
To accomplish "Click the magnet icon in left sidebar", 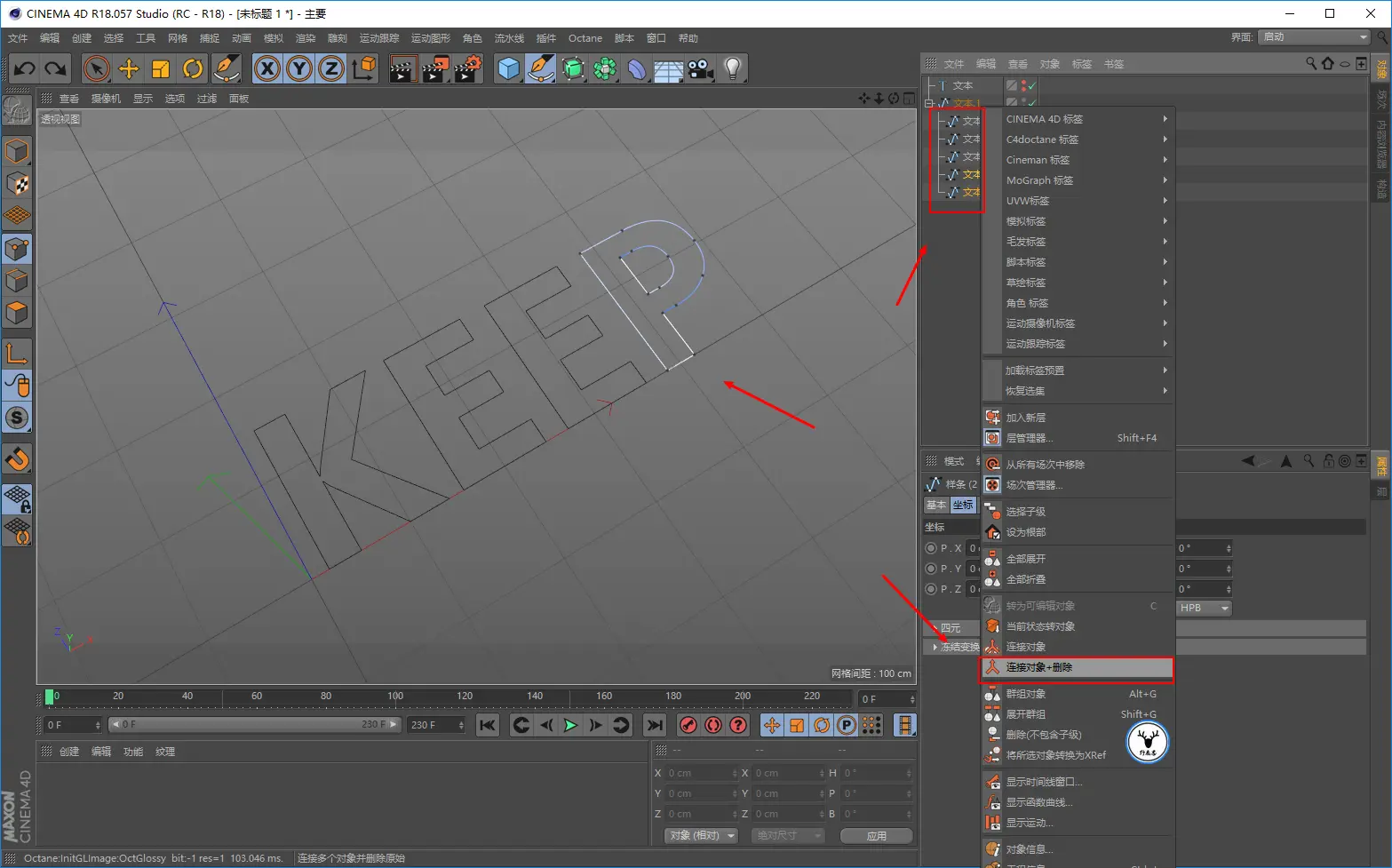I will [17, 458].
